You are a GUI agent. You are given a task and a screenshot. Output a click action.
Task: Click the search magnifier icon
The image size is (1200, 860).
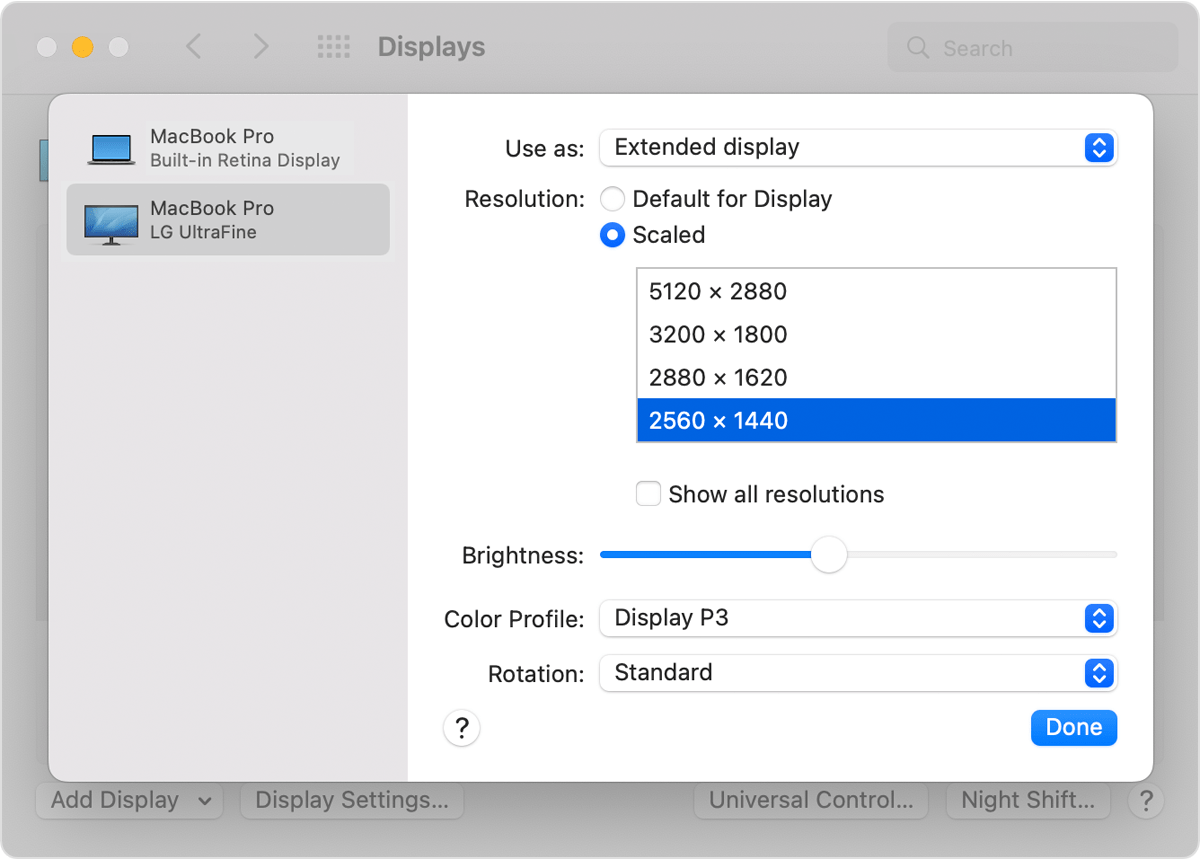pos(917,47)
